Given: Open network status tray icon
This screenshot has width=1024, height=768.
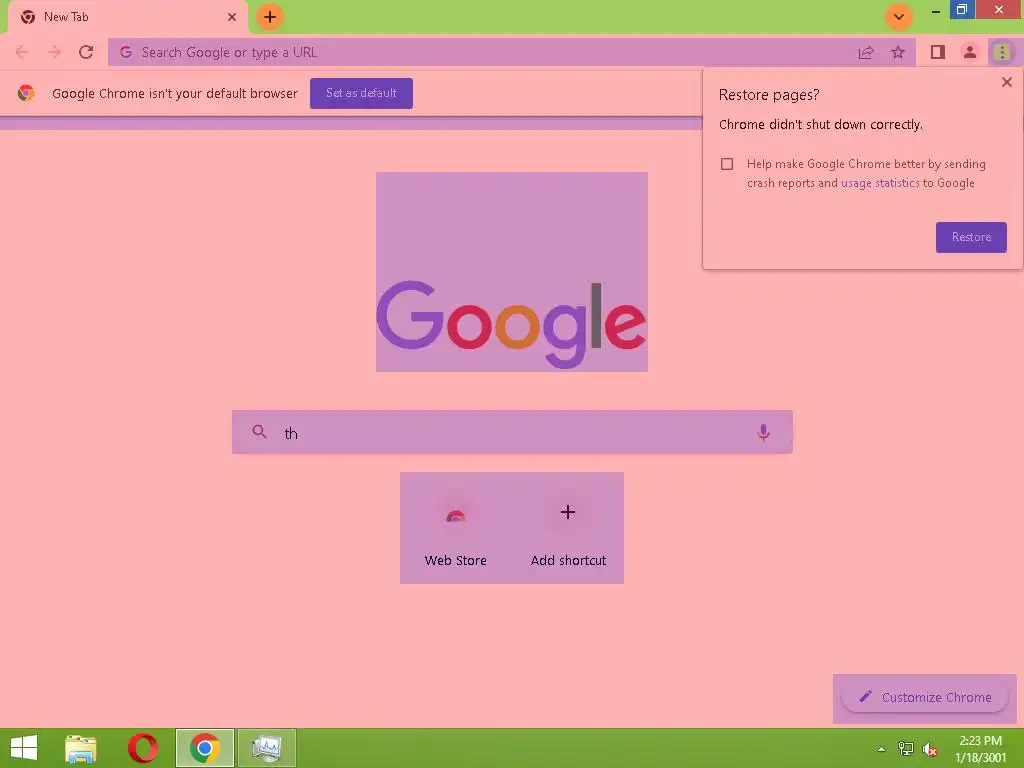Looking at the screenshot, I should [x=906, y=749].
